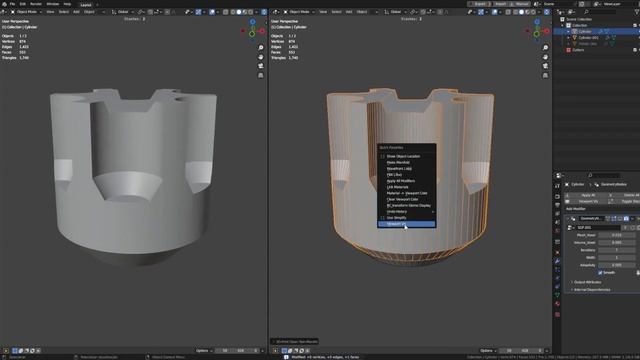The height and width of the screenshot is (360, 640).
Task: Click zoom magnifier icon in right viewport
Action: 545,48
